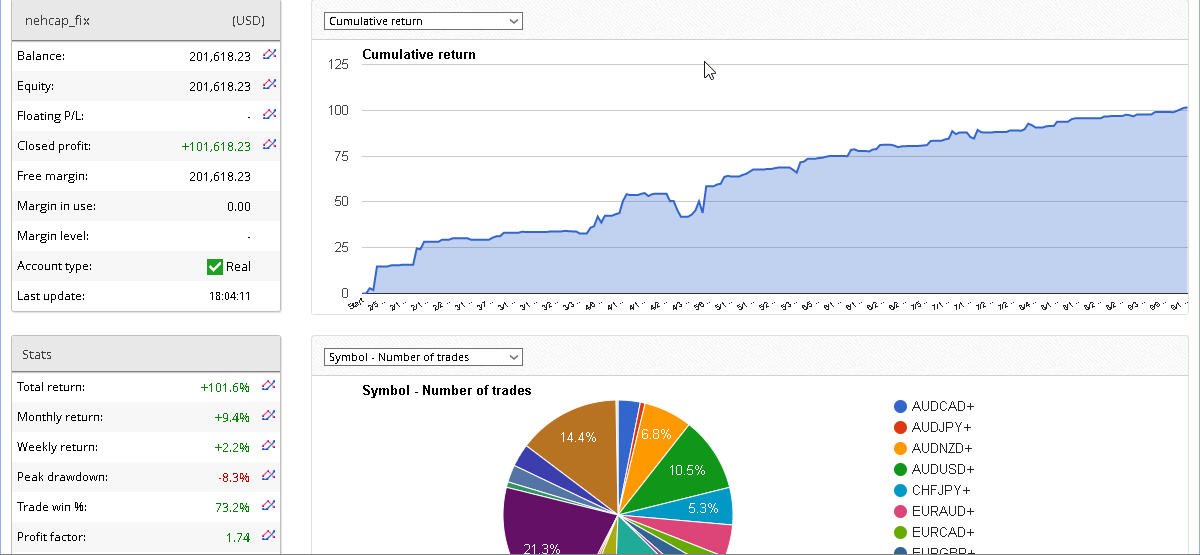
Task: Click the green Real account type checkmark
Action: click(214, 266)
